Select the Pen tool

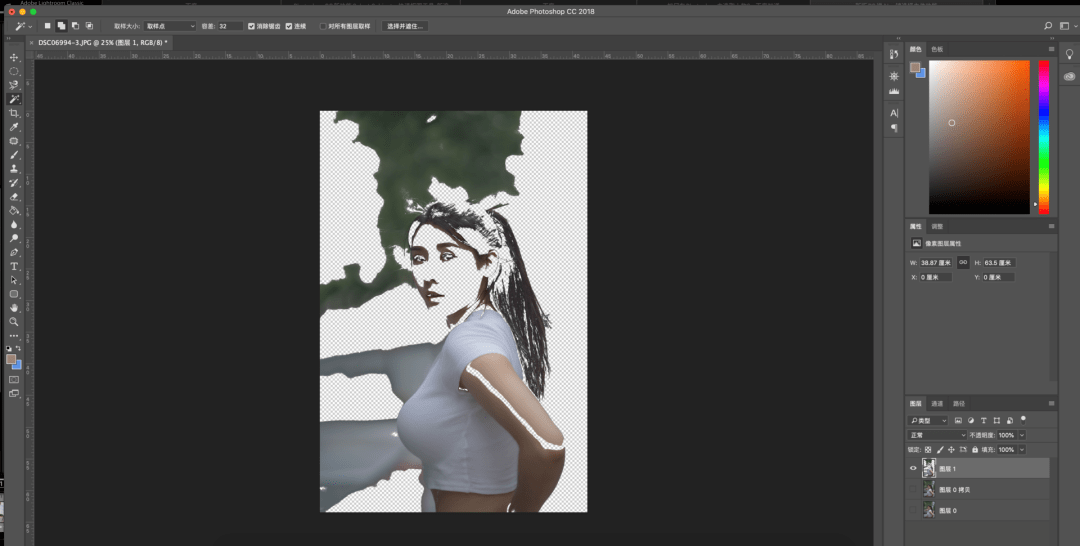pyautogui.click(x=14, y=253)
